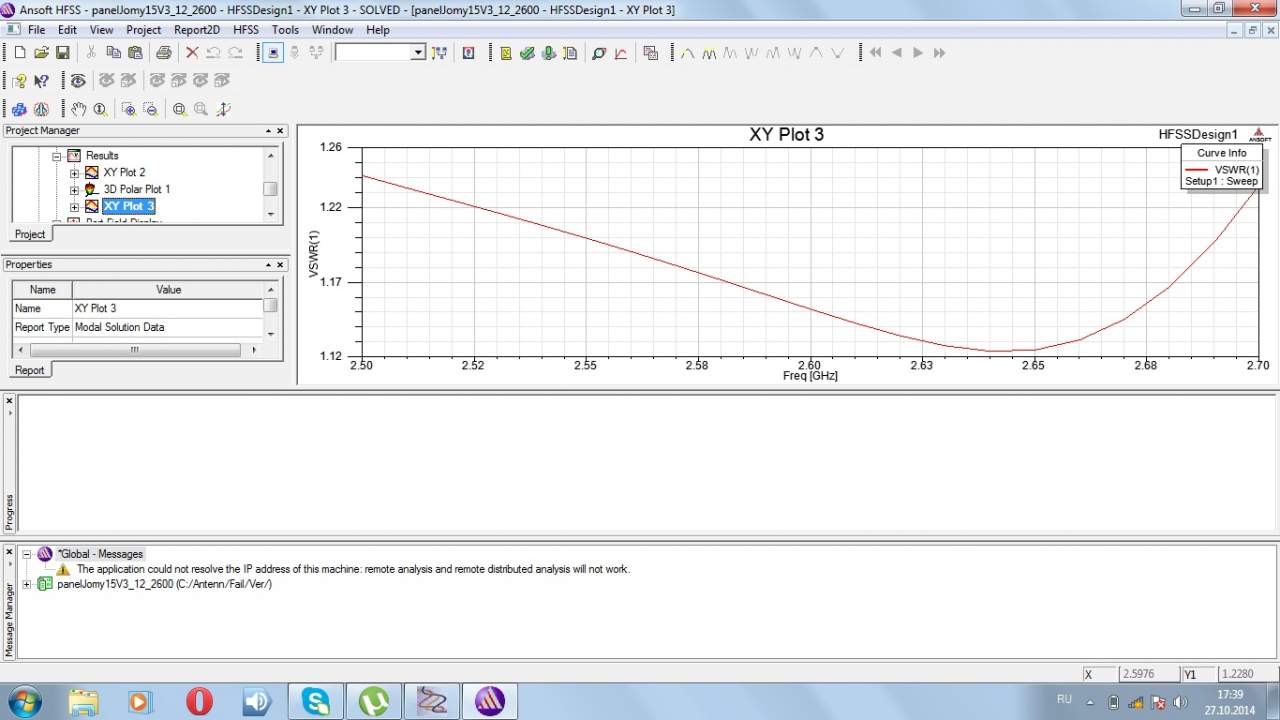Select 3D Polar Plot 1 in tree
This screenshot has height=720, width=1280.
click(x=136, y=189)
